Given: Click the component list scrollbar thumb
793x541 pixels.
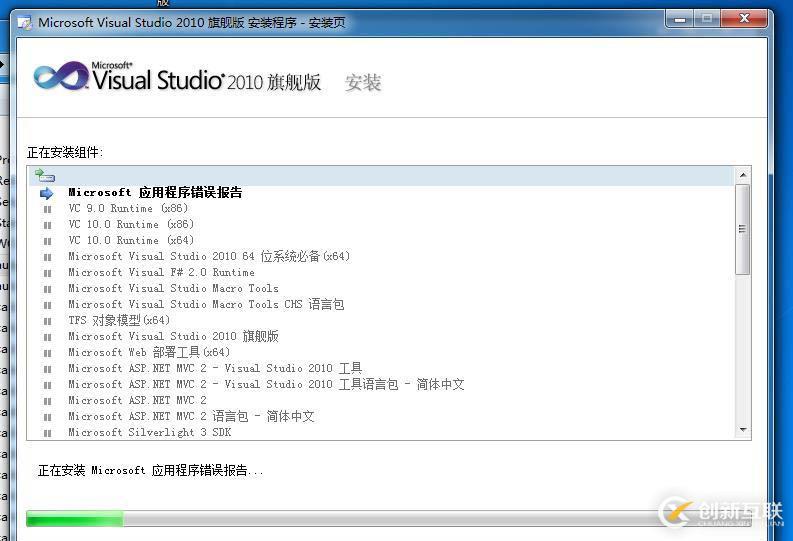Looking at the screenshot, I should [742, 229].
